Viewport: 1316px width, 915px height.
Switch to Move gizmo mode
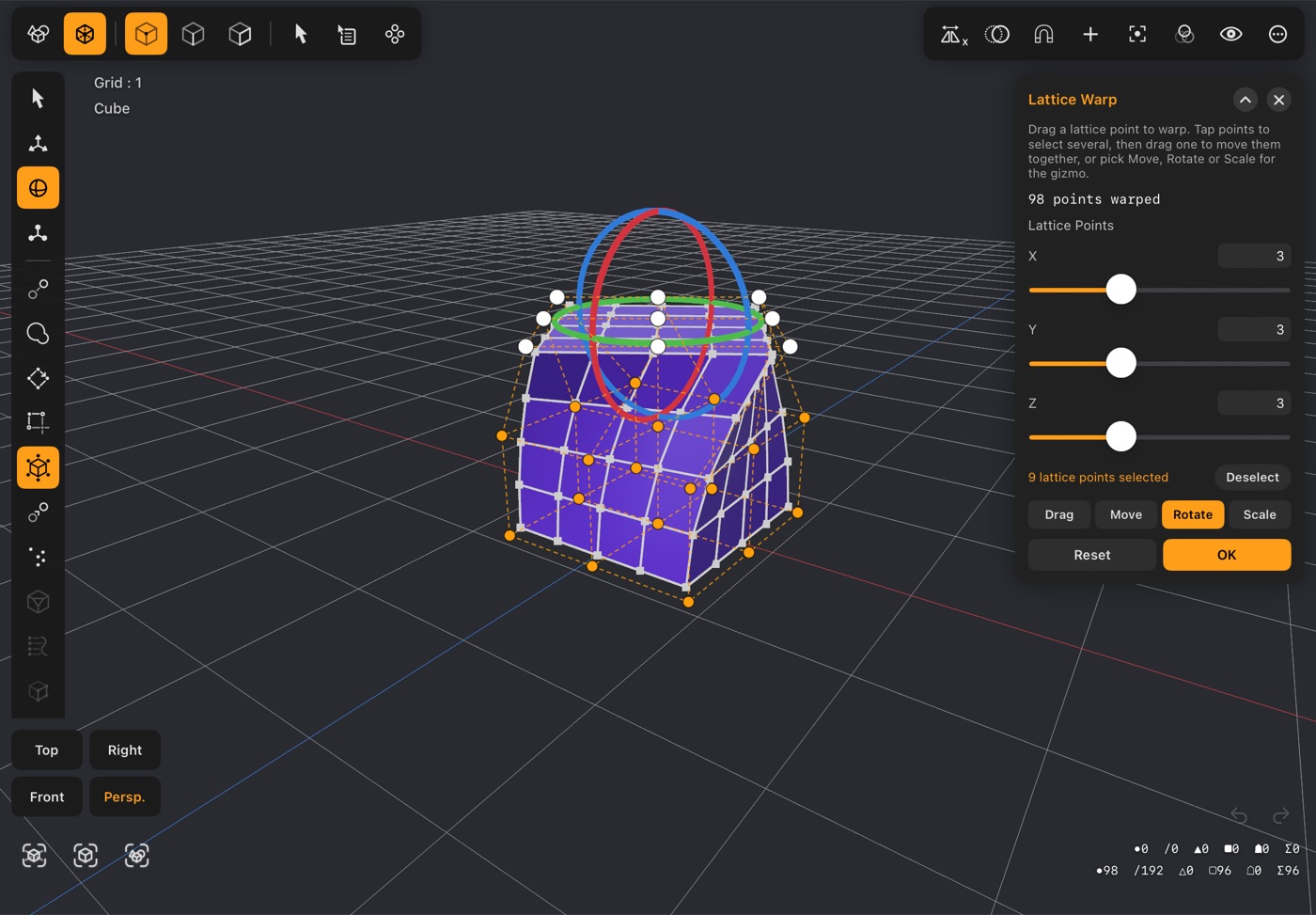pos(1125,514)
